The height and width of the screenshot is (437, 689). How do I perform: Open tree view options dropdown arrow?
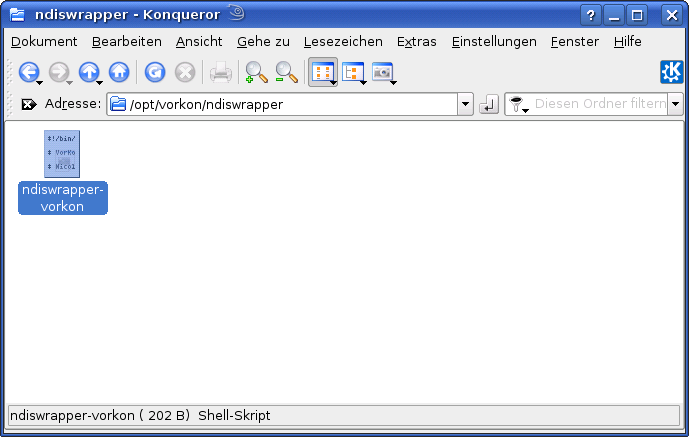tap(364, 83)
